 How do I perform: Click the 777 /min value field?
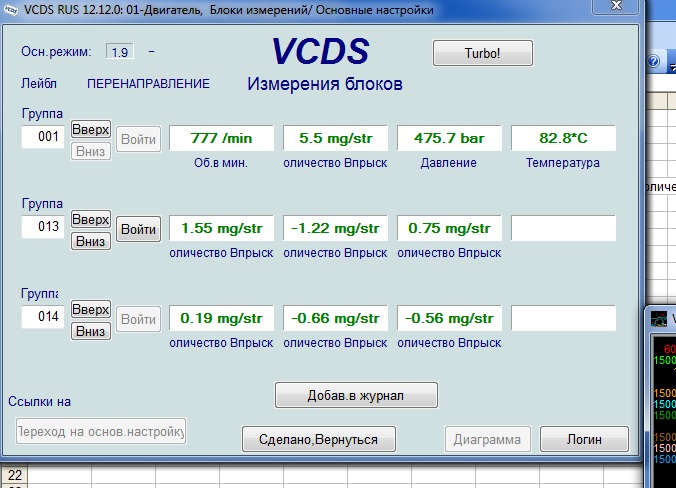[221, 138]
